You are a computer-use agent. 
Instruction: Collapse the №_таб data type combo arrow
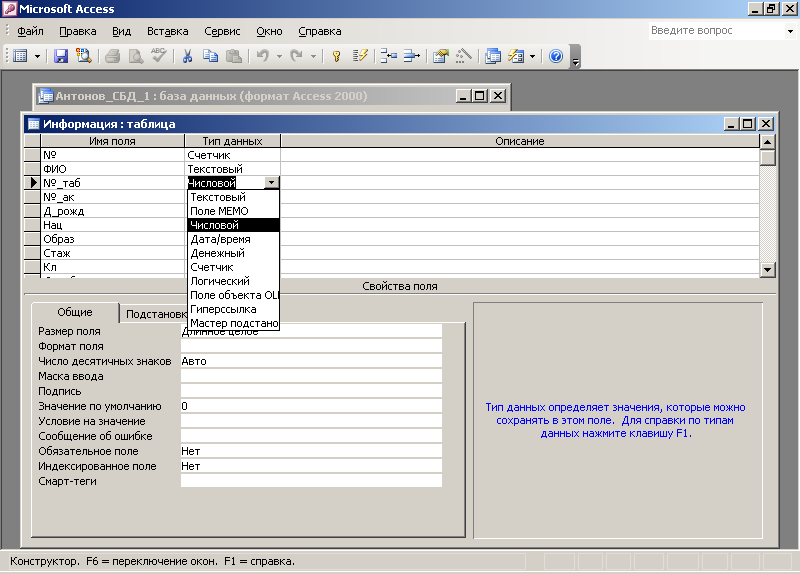pyautogui.click(x=271, y=183)
